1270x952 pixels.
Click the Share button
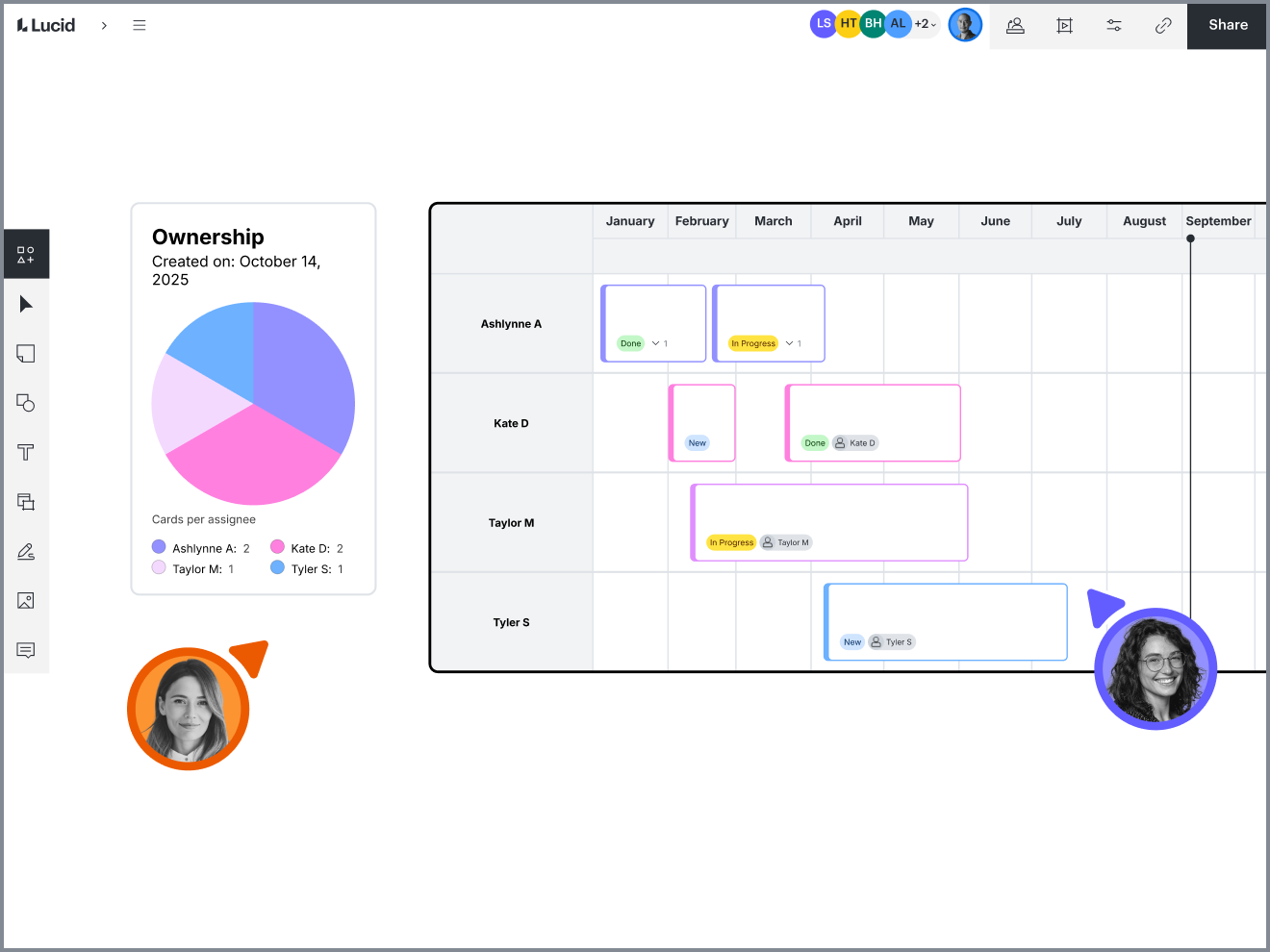point(1228,25)
